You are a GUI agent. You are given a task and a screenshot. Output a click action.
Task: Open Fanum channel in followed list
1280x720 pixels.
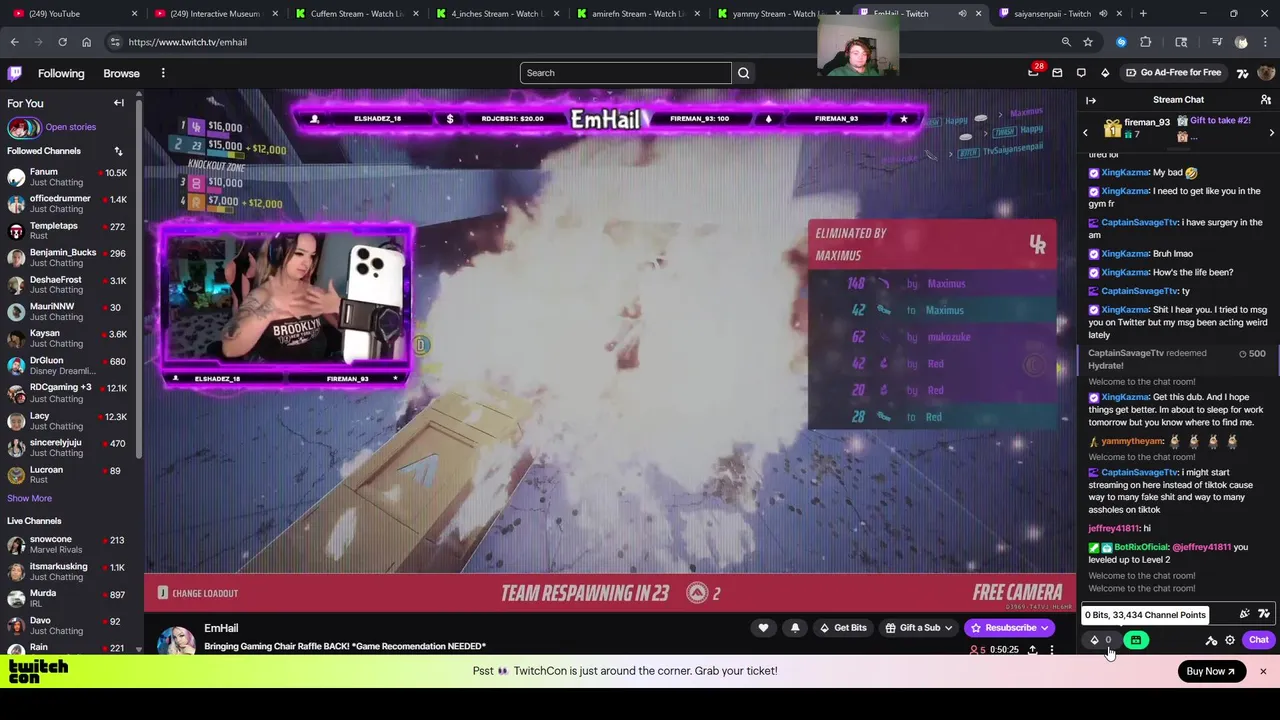pyautogui.click(x=70, y=177)
